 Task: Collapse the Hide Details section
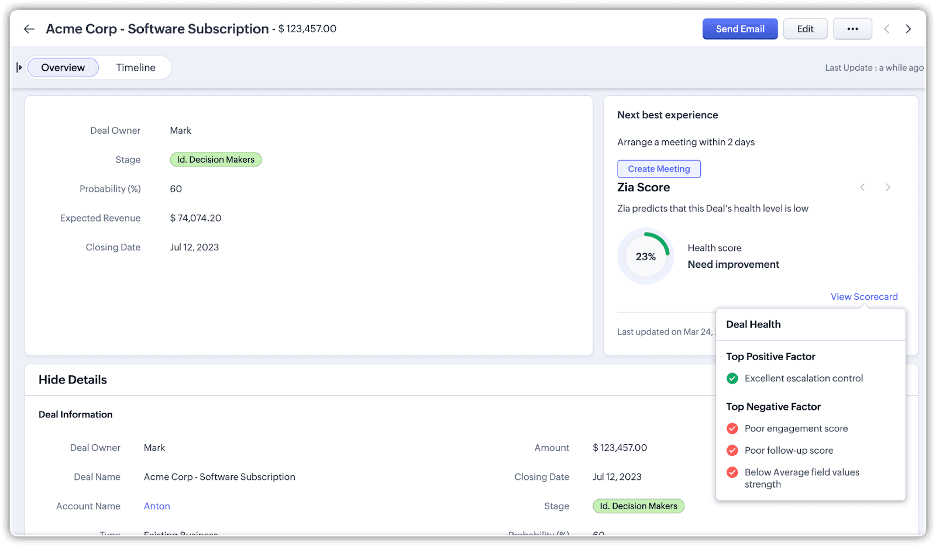(x=72, y=380)
